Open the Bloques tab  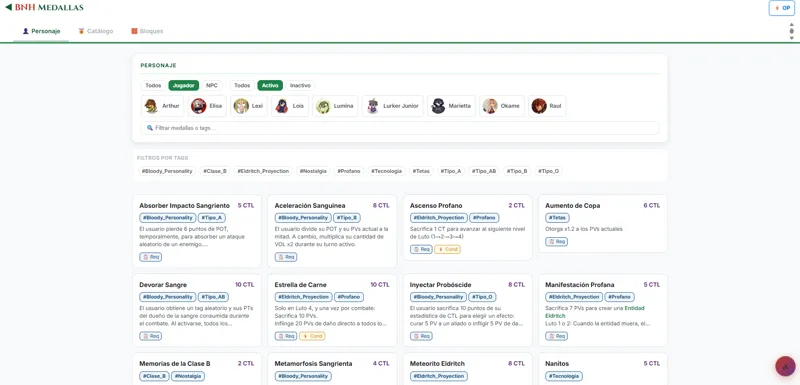(147, 31)
